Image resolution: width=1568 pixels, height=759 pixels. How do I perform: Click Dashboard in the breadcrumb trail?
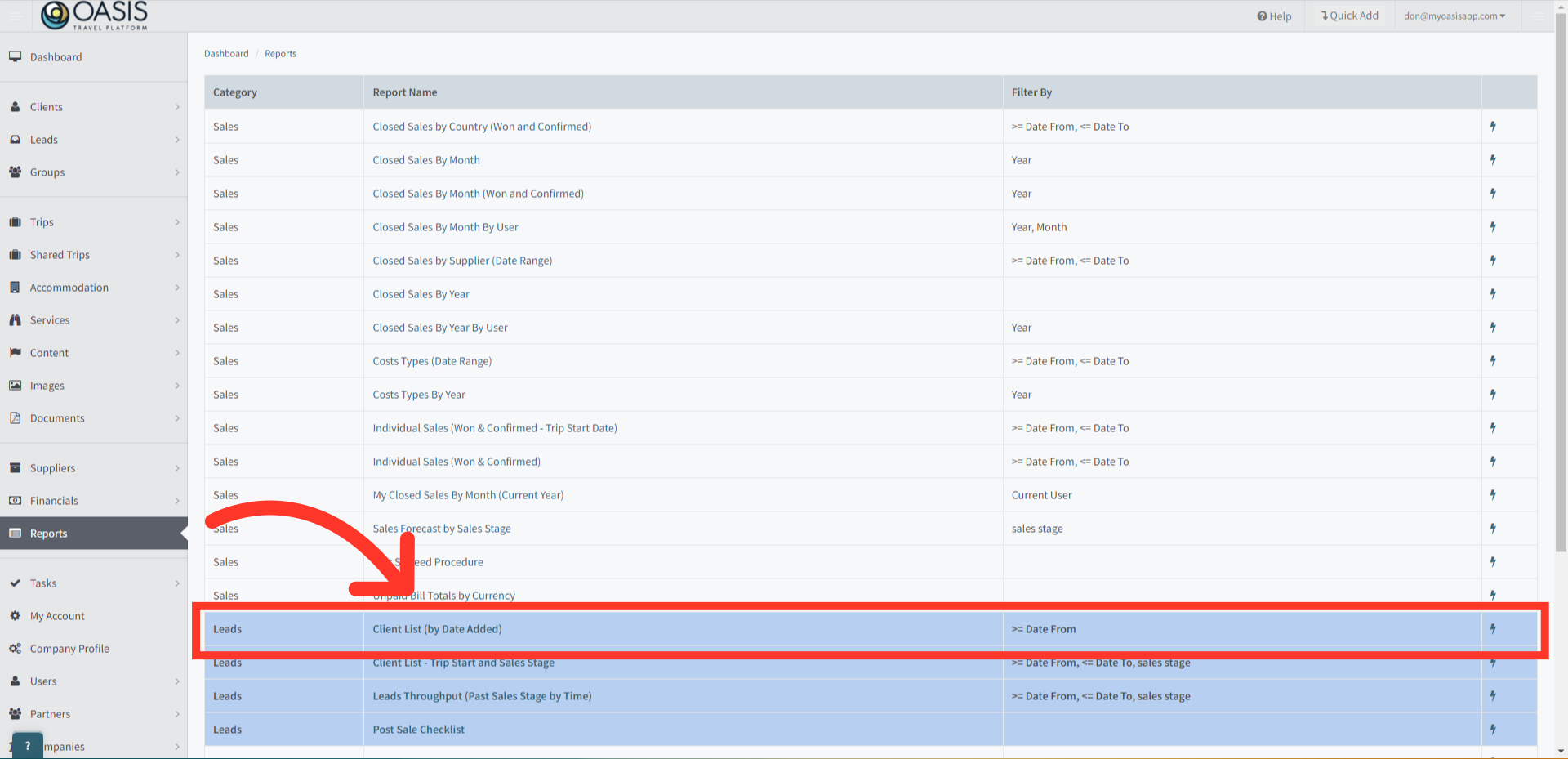[226, 53]
